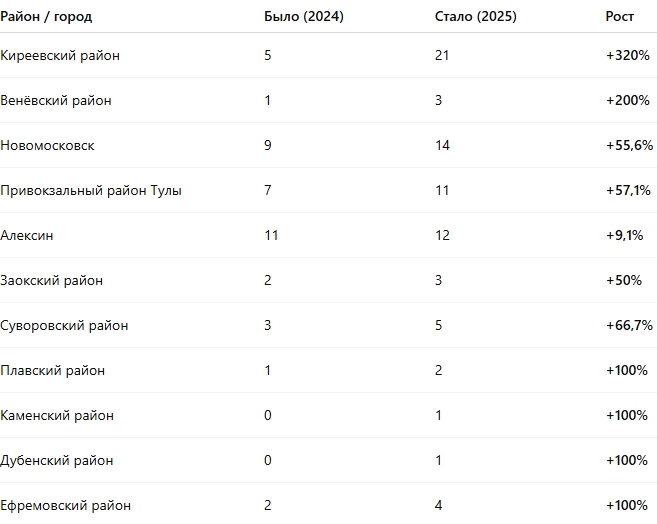
Task: Click the "Стало (2025)" column header
Action: pos(476,17)
